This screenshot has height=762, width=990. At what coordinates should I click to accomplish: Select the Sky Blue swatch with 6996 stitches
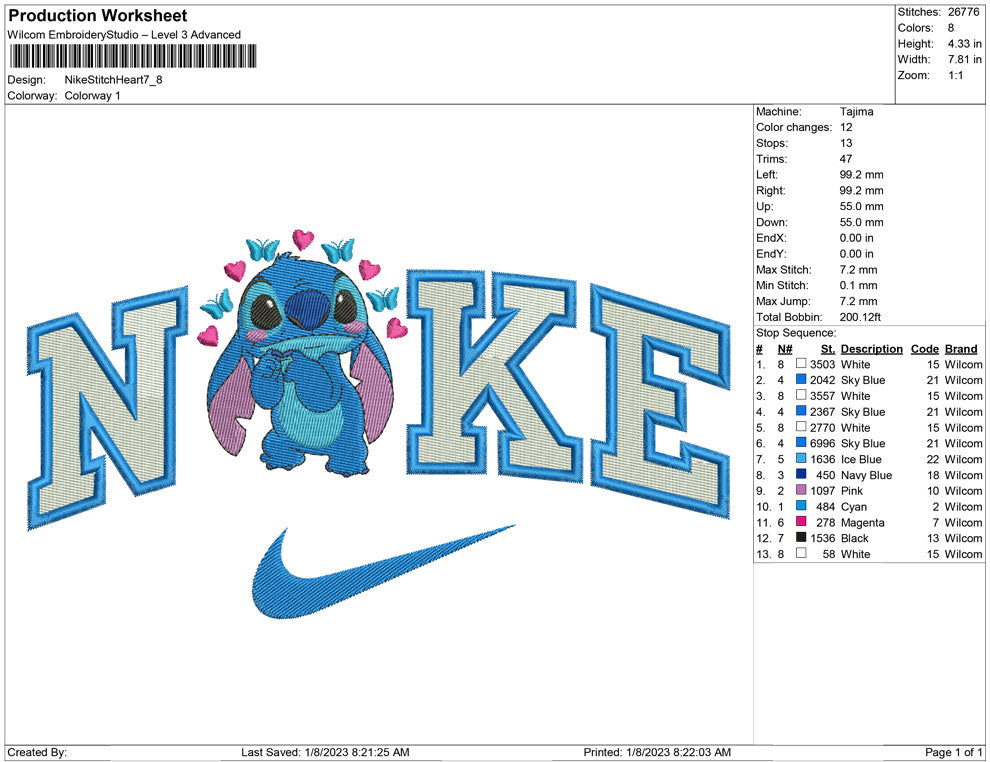[801, 443]
